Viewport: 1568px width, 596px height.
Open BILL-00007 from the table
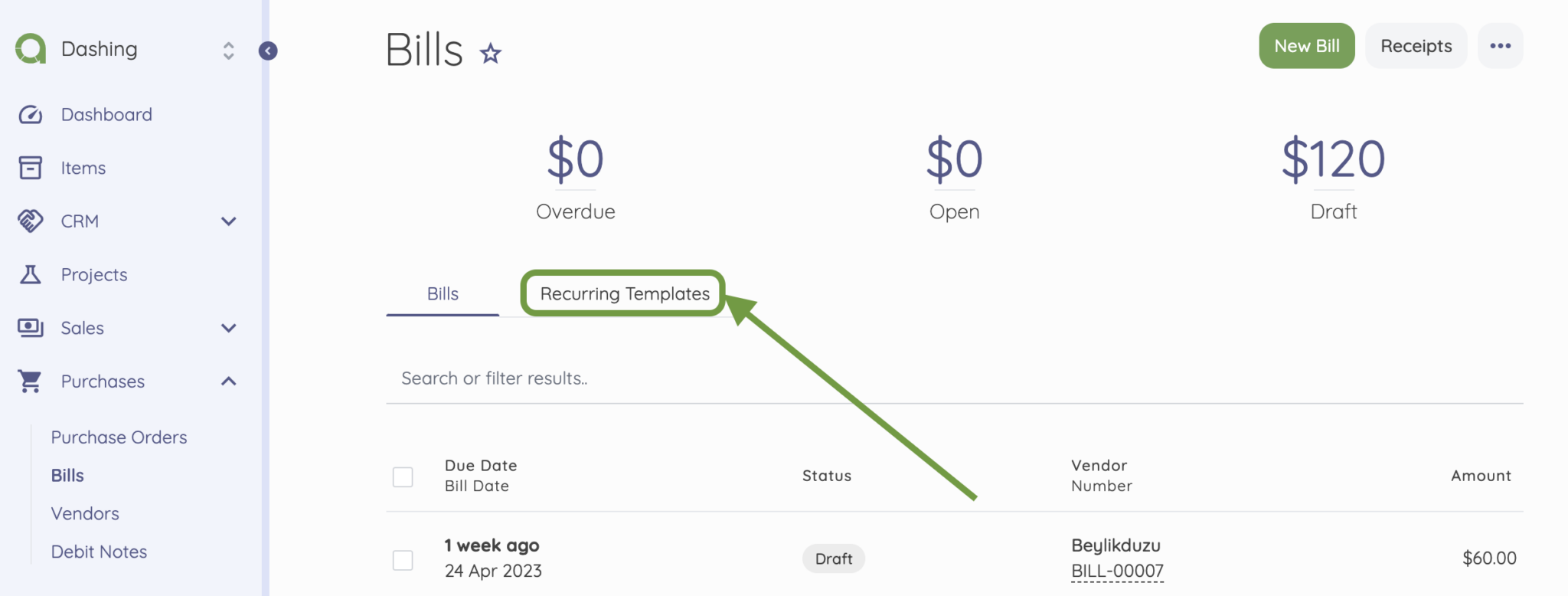click(x=1117, y=570)
